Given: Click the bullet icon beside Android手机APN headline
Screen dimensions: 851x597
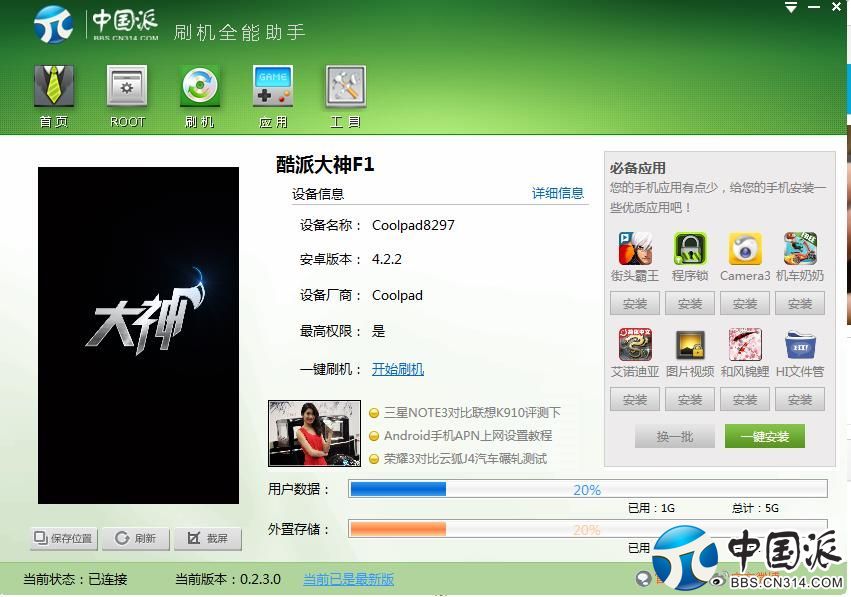Looking at the screenshot, I should (x=373, y=436).
